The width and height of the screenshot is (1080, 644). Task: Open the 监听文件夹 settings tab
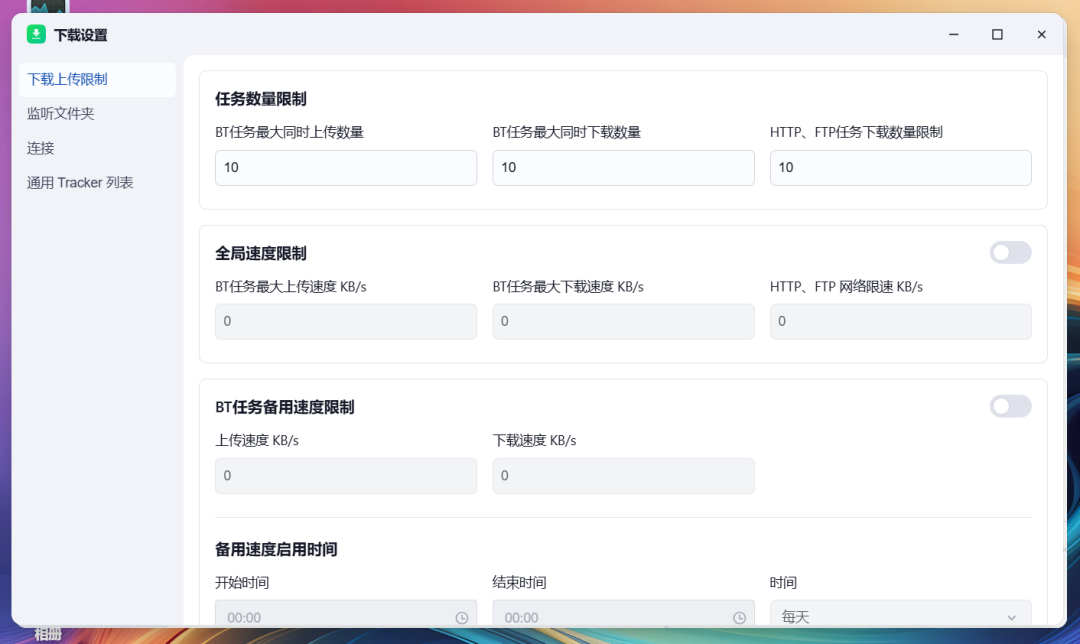[x=97, y=114]
